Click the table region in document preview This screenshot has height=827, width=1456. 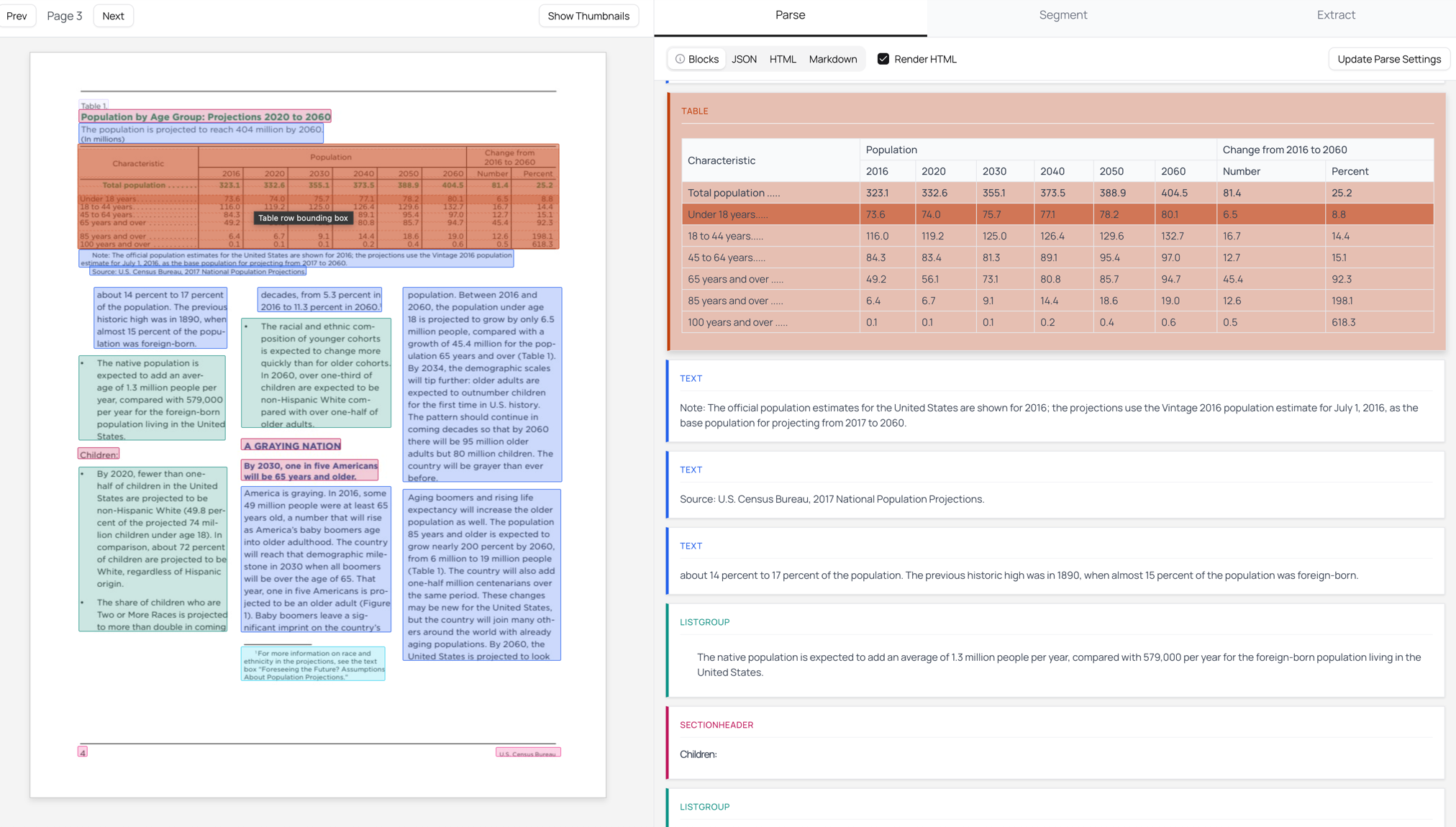pos(319,196)
